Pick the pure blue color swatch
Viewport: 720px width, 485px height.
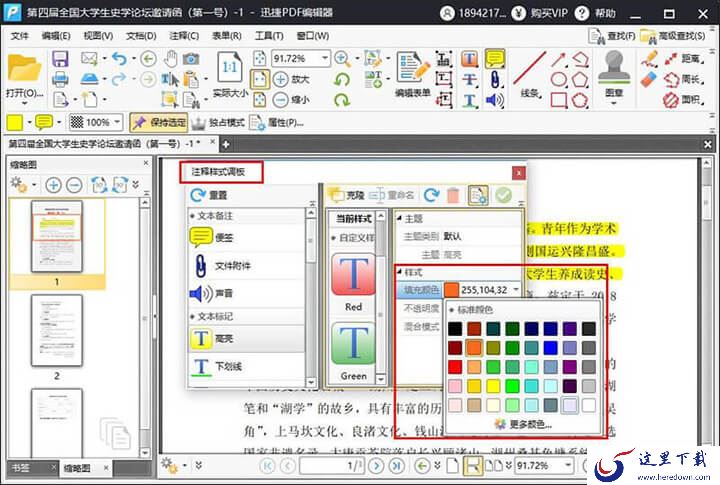550,347
